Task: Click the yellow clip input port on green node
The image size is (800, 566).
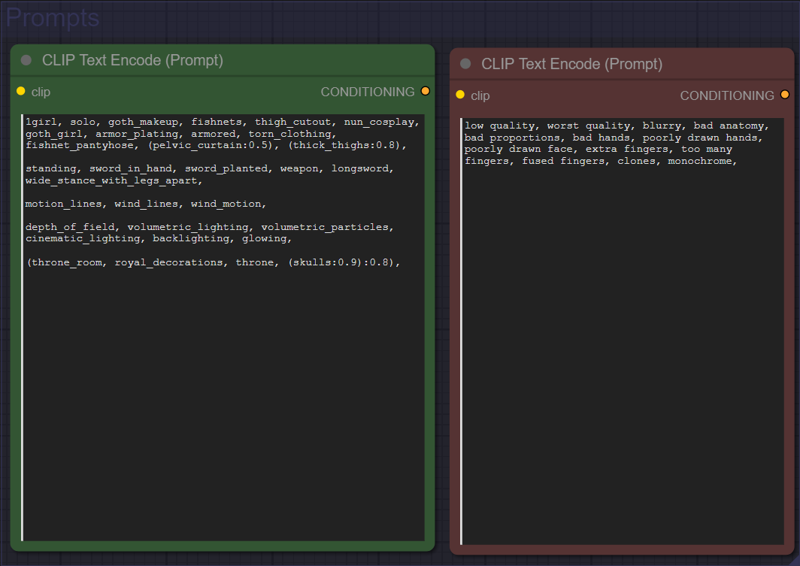Action: [x=21, y=92]
